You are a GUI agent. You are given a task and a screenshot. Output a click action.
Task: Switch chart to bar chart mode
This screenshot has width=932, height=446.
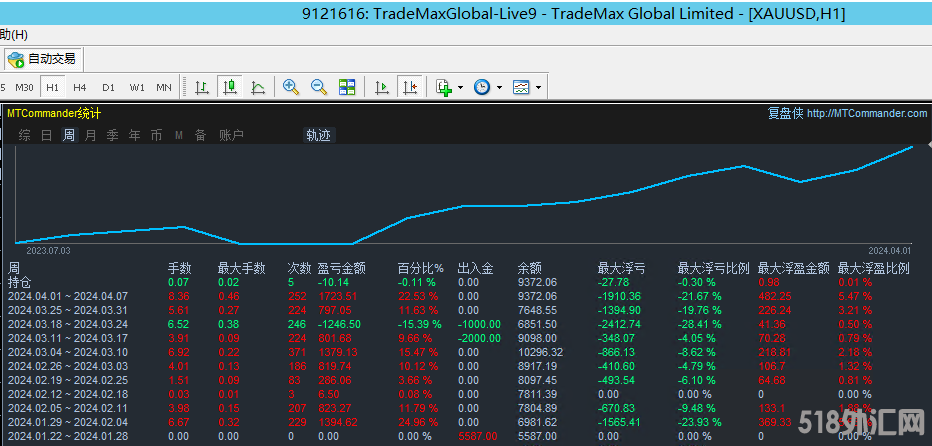(x=202, y=88)
